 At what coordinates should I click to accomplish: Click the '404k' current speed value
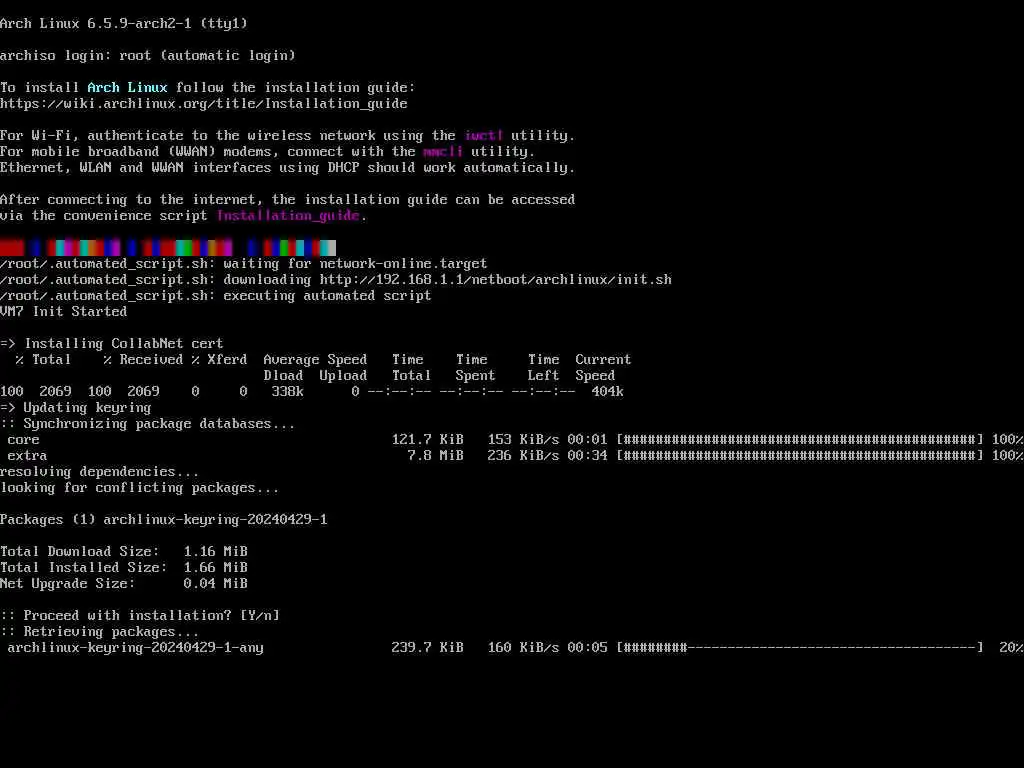[x=607, y=391]
